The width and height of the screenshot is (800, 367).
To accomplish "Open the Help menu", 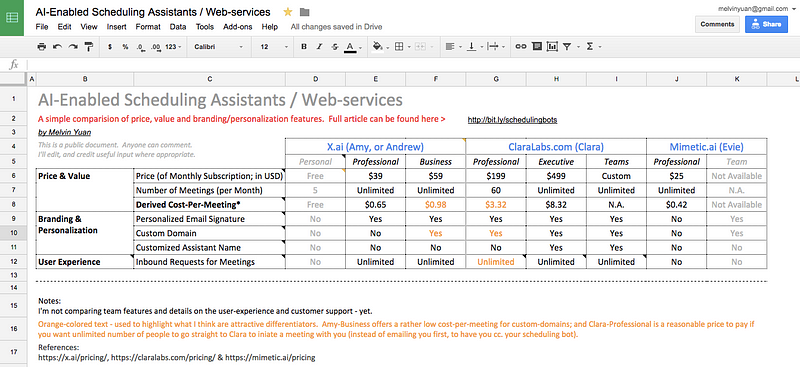I will 269,27.
